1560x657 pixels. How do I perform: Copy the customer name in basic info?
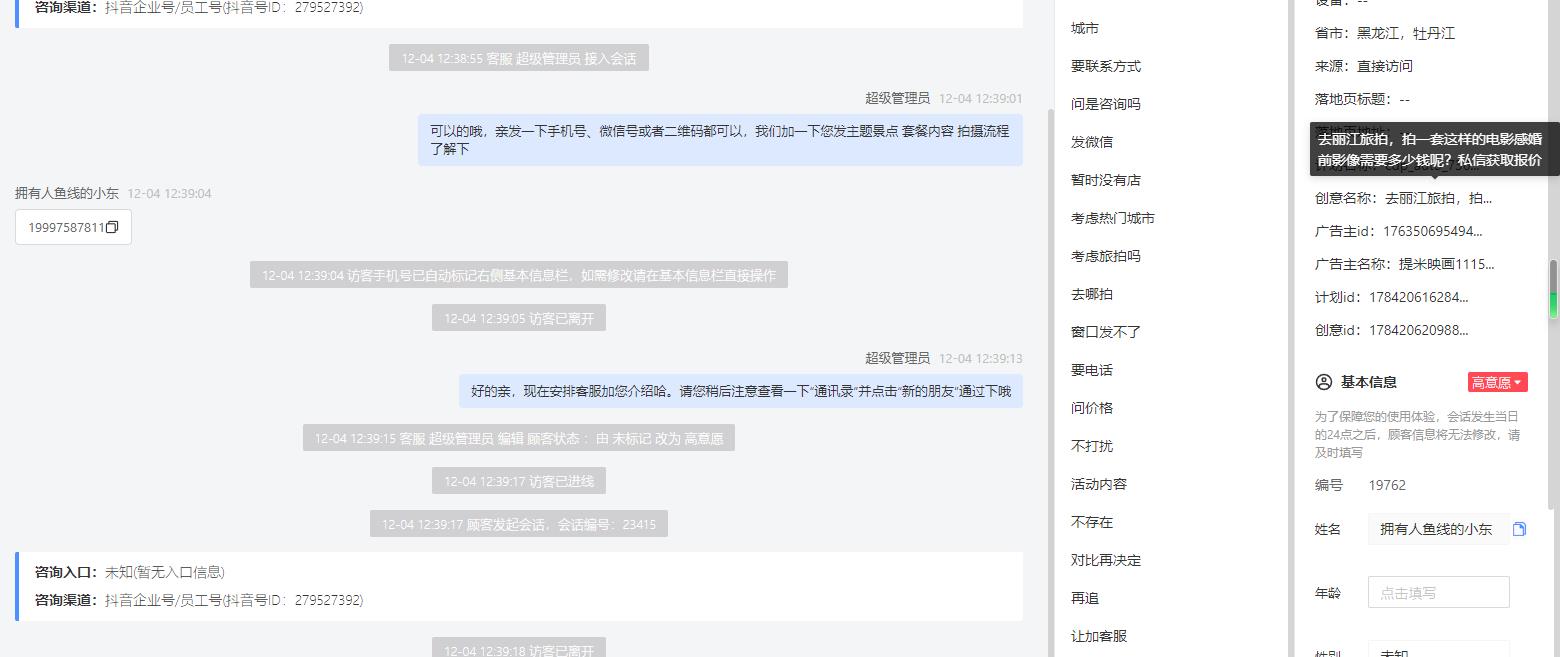click(x=1519, y=529)
